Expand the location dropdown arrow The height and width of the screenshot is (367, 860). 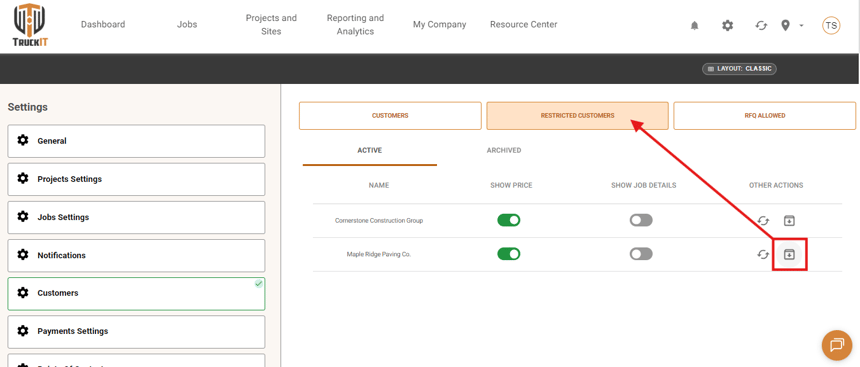[x=801, y=25]
